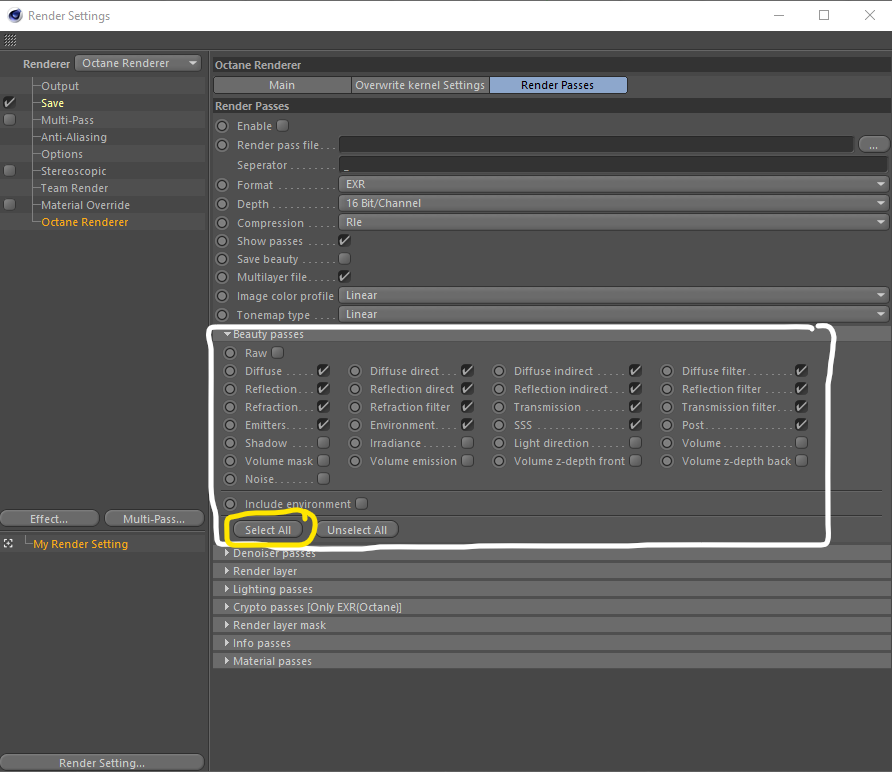Toggle the Save checkbox in left list
892x772 pixels.
pyautogui.click(x=10, y=102)
